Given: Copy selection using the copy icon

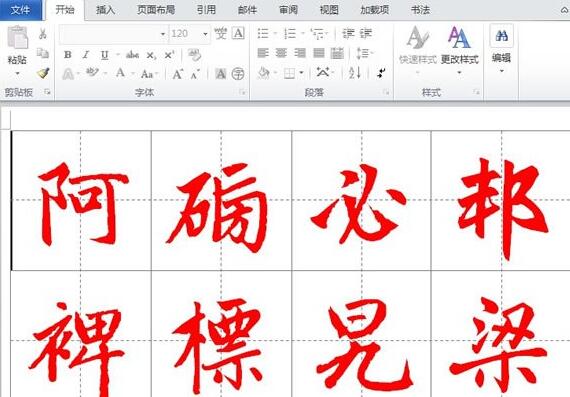Looking at the screenshot, I should 43,53.
